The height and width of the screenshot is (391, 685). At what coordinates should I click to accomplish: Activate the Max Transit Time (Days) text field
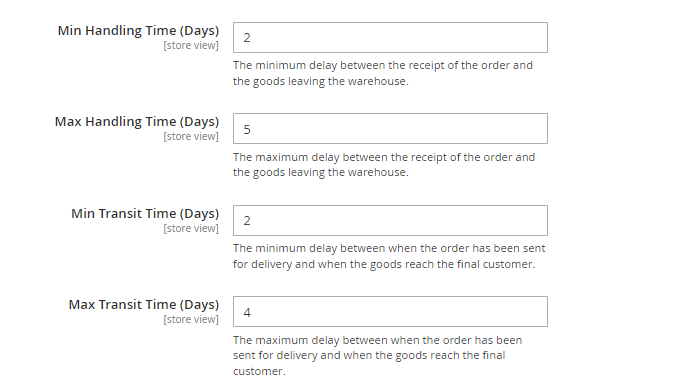tap(390, 311)
